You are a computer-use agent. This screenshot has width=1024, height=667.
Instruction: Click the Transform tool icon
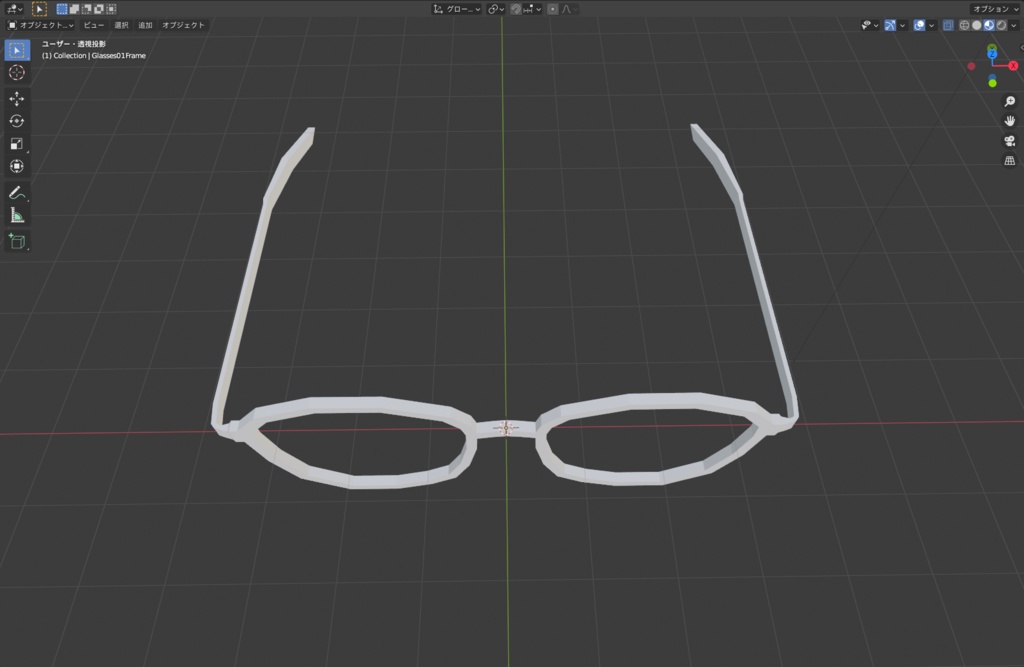(x=16, y=166)
